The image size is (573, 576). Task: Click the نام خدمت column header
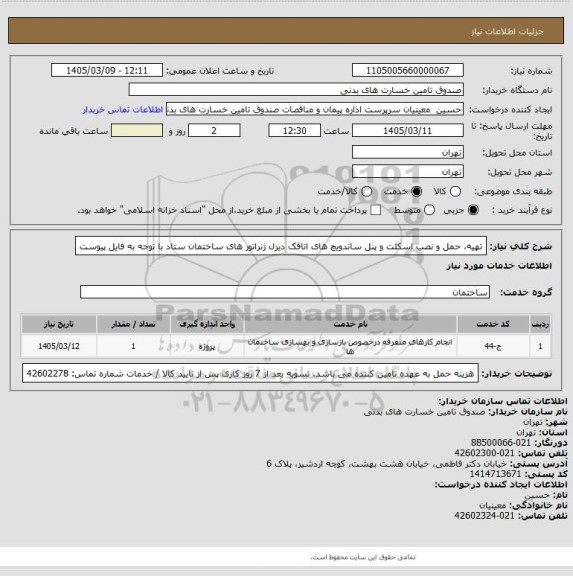350,324
